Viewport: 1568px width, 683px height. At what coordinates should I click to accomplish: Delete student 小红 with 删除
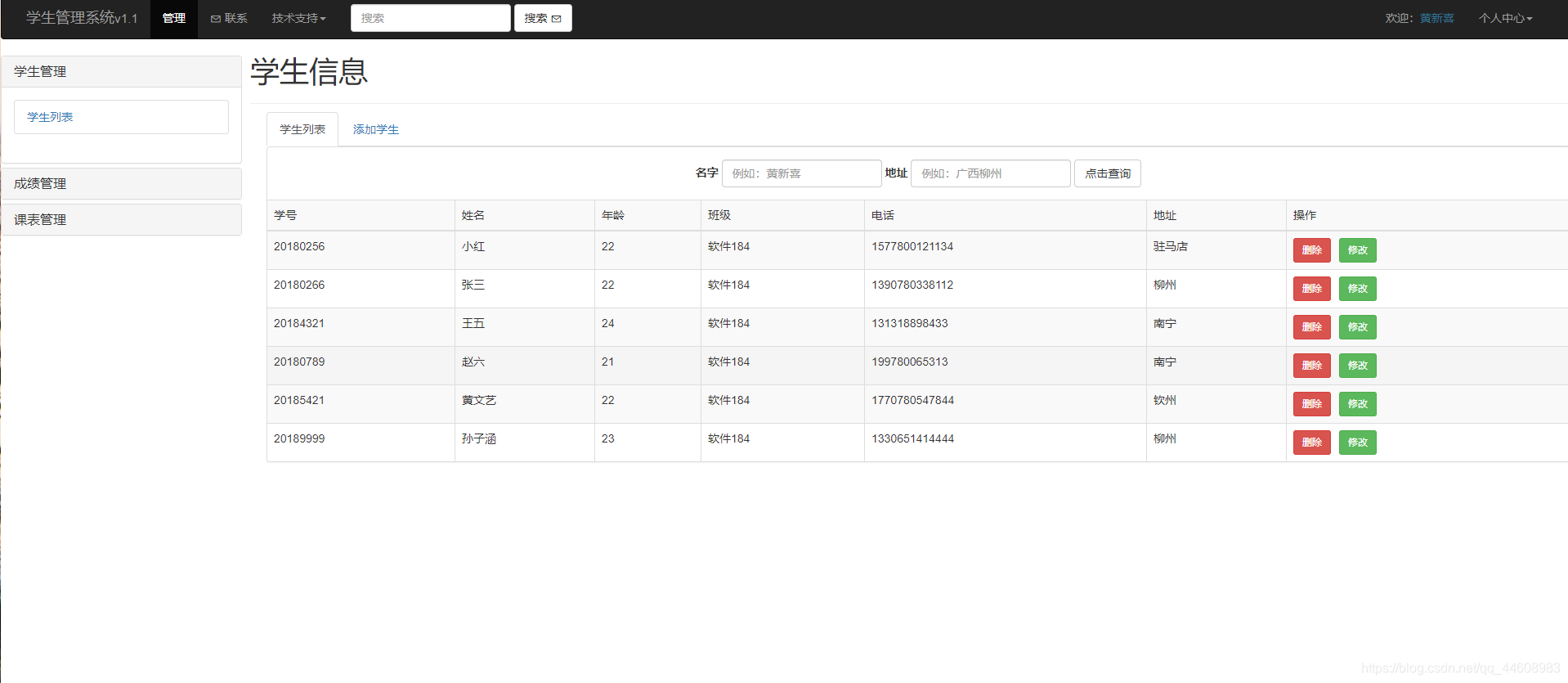pos(1312,250)
